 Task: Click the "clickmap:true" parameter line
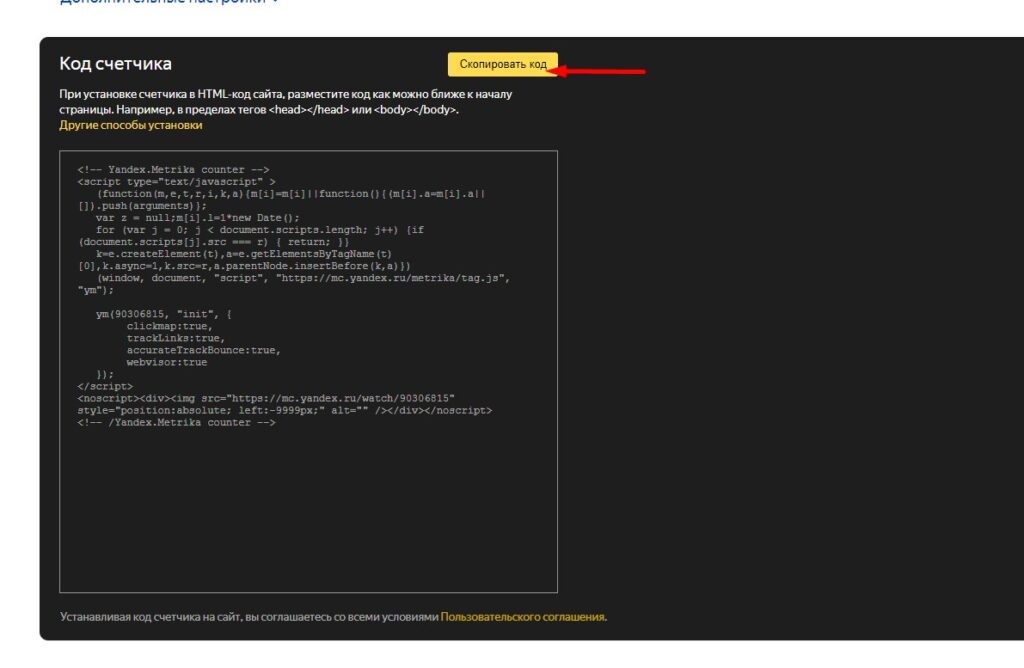click(168, 326)
